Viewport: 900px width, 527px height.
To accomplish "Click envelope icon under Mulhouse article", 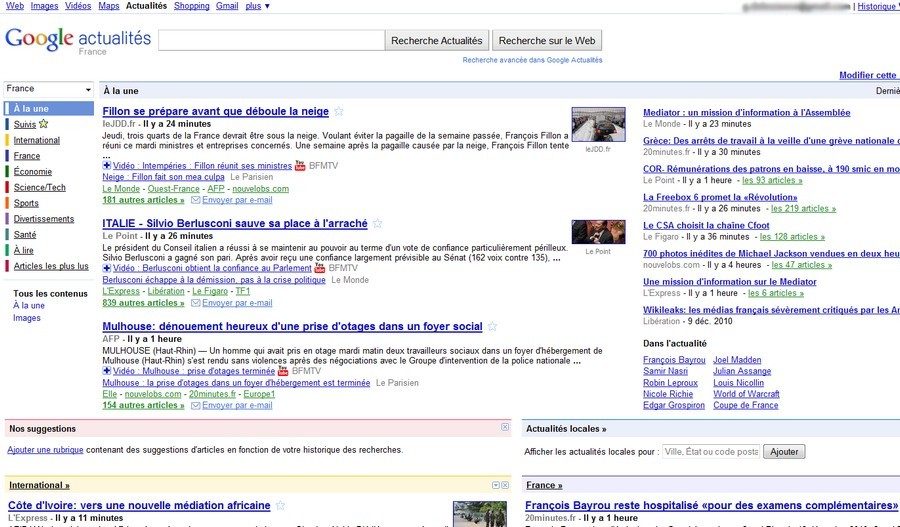I will tap(196, 405).
